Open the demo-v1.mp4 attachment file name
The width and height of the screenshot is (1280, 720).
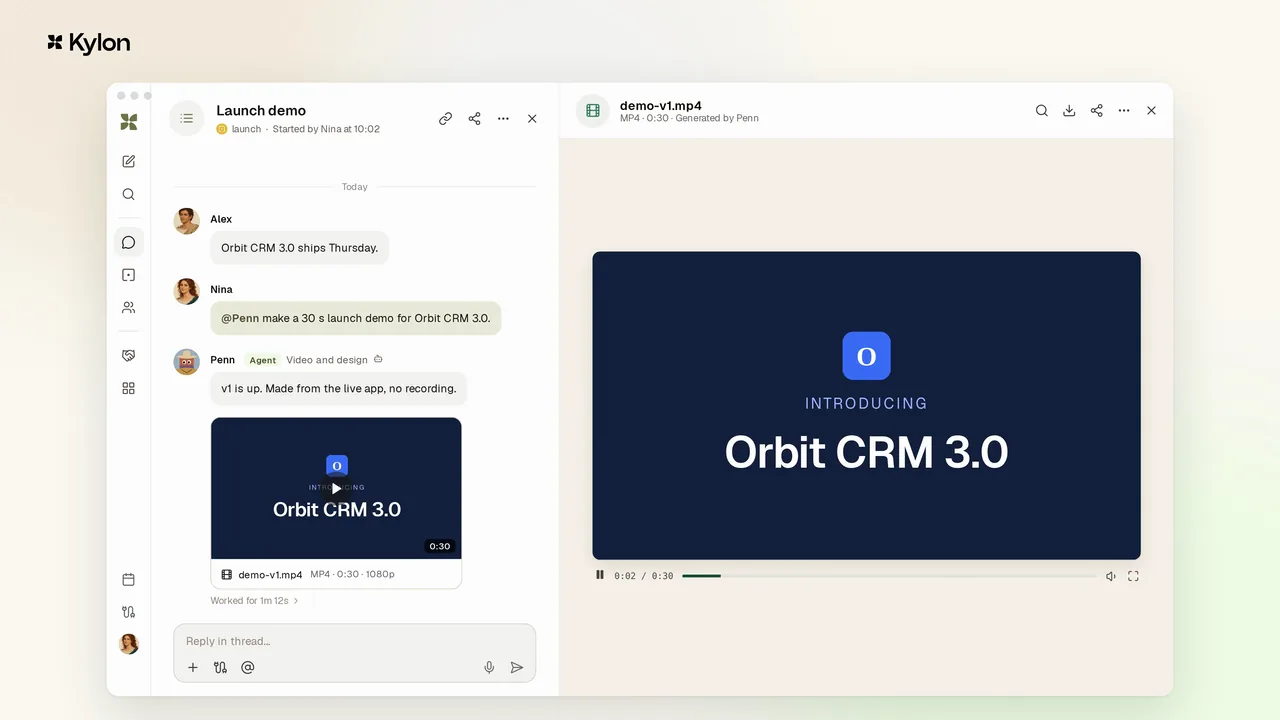click(x=270, y=575)
